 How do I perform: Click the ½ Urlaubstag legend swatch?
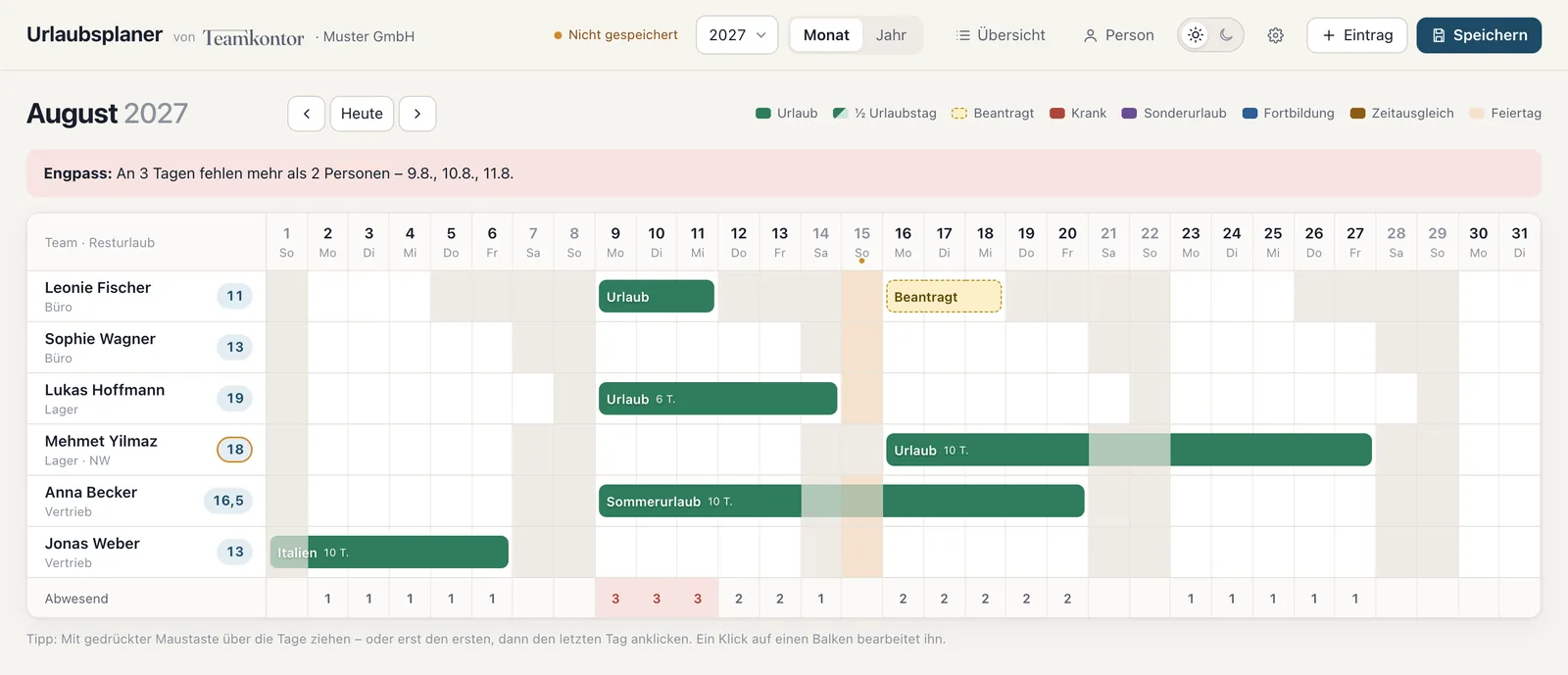pos(840,114)
